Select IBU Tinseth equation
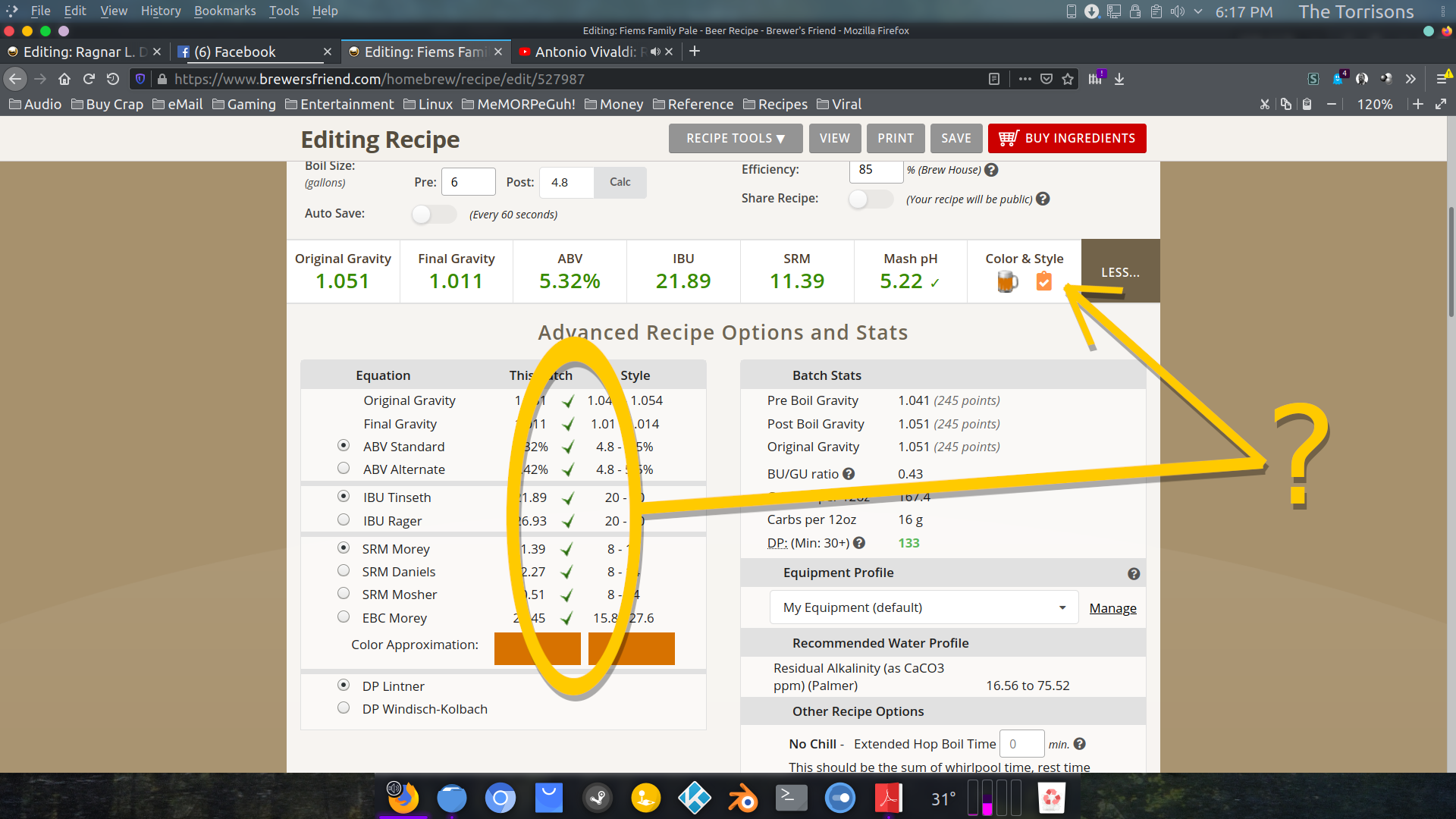 point(344,497)
